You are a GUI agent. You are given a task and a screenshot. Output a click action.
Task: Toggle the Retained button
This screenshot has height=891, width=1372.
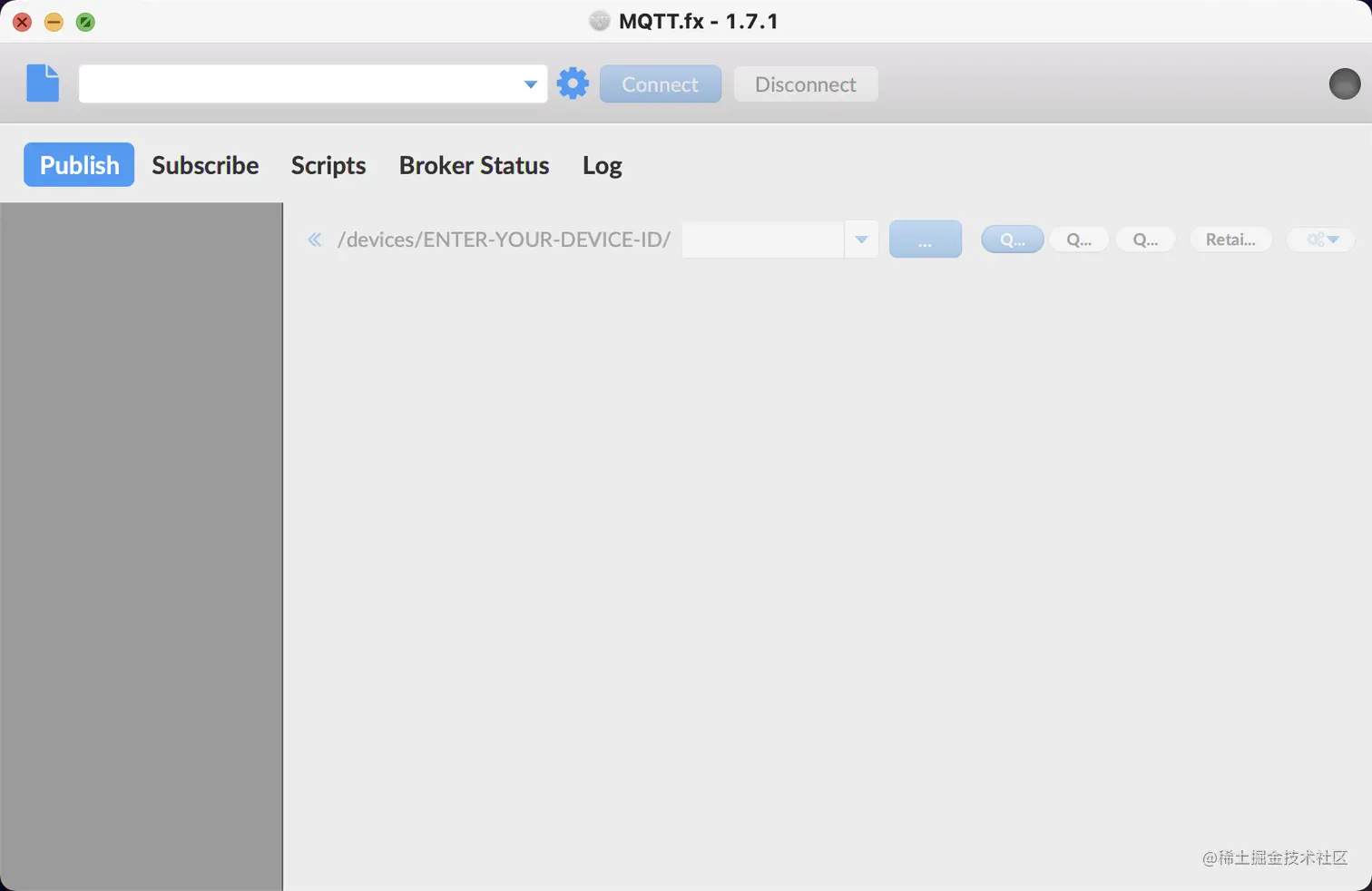(x=1230, y=240)
